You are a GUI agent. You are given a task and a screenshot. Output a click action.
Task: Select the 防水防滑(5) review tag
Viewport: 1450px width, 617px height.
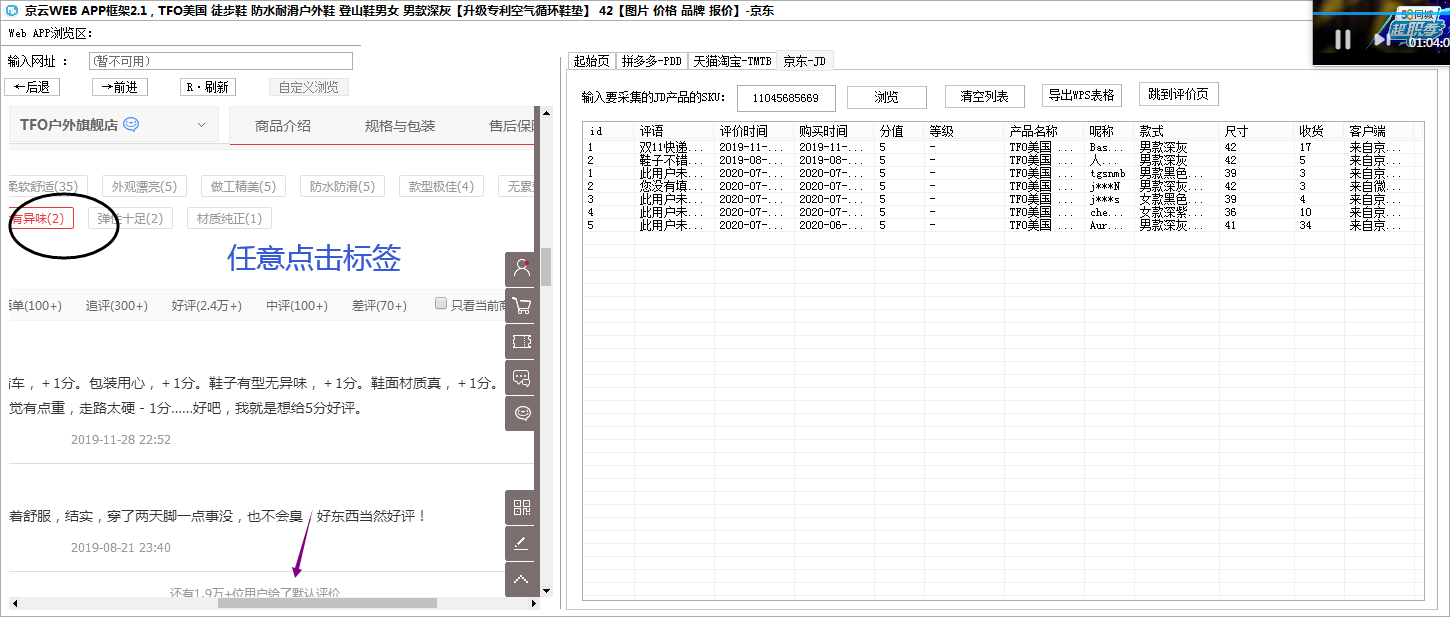pyautogui.click(x=342, y=186)
